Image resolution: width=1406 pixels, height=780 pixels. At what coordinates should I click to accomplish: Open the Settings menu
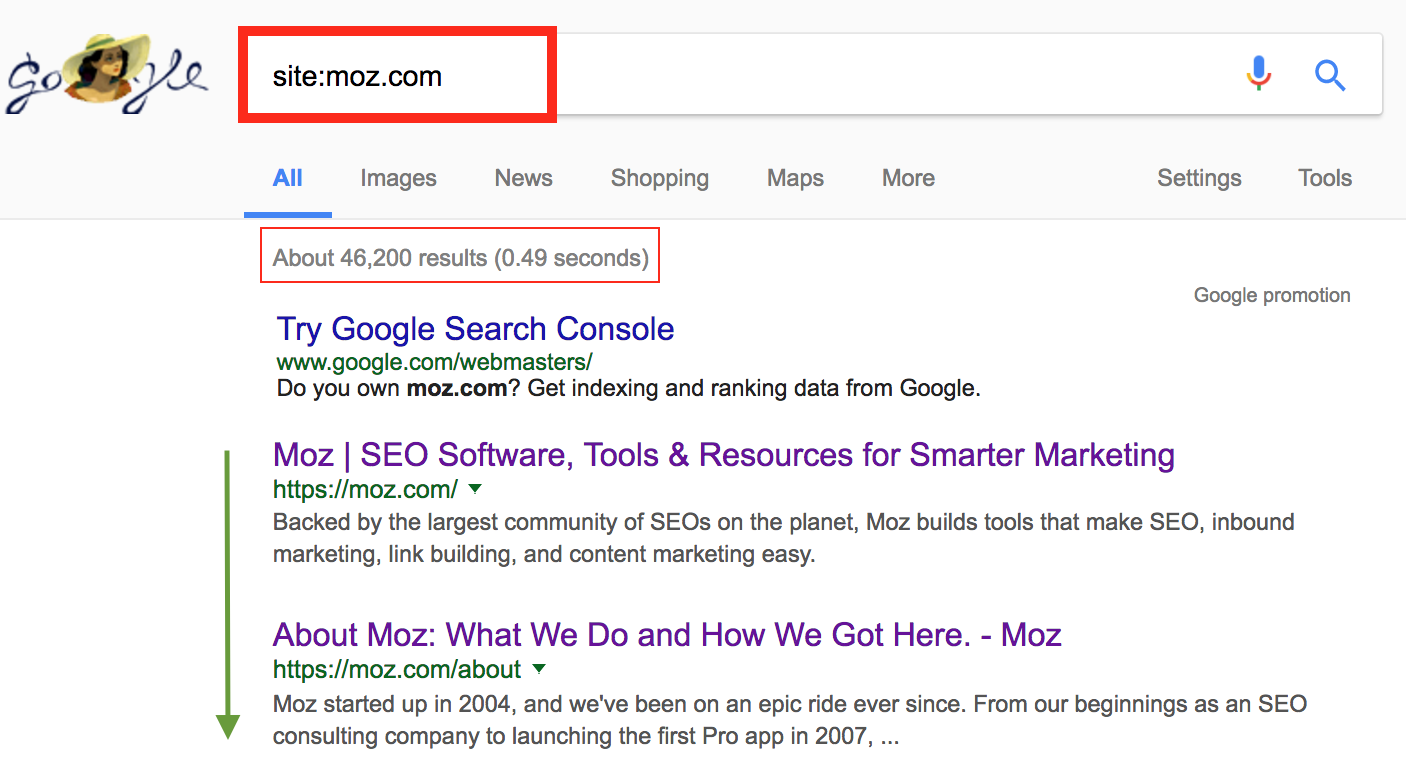tap(1199, 177)
